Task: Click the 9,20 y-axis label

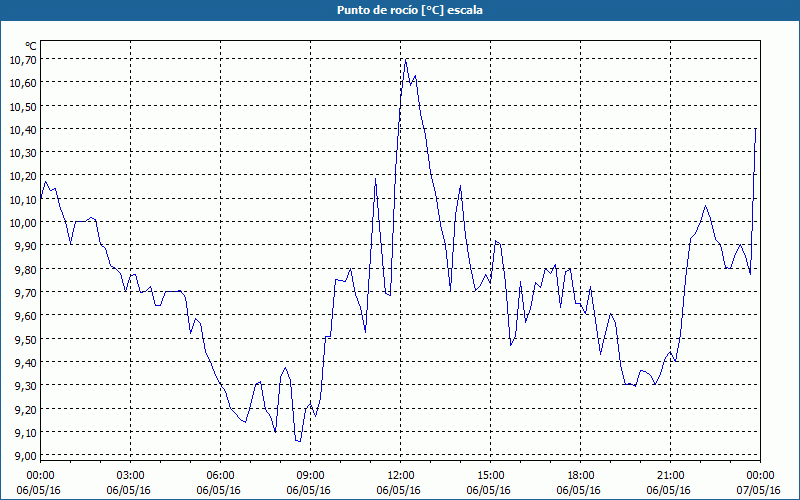Action: point(26,409)
